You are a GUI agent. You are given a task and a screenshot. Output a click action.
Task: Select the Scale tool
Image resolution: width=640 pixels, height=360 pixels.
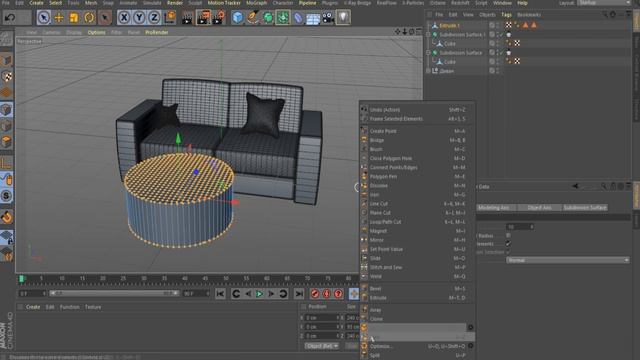point(74,18)
